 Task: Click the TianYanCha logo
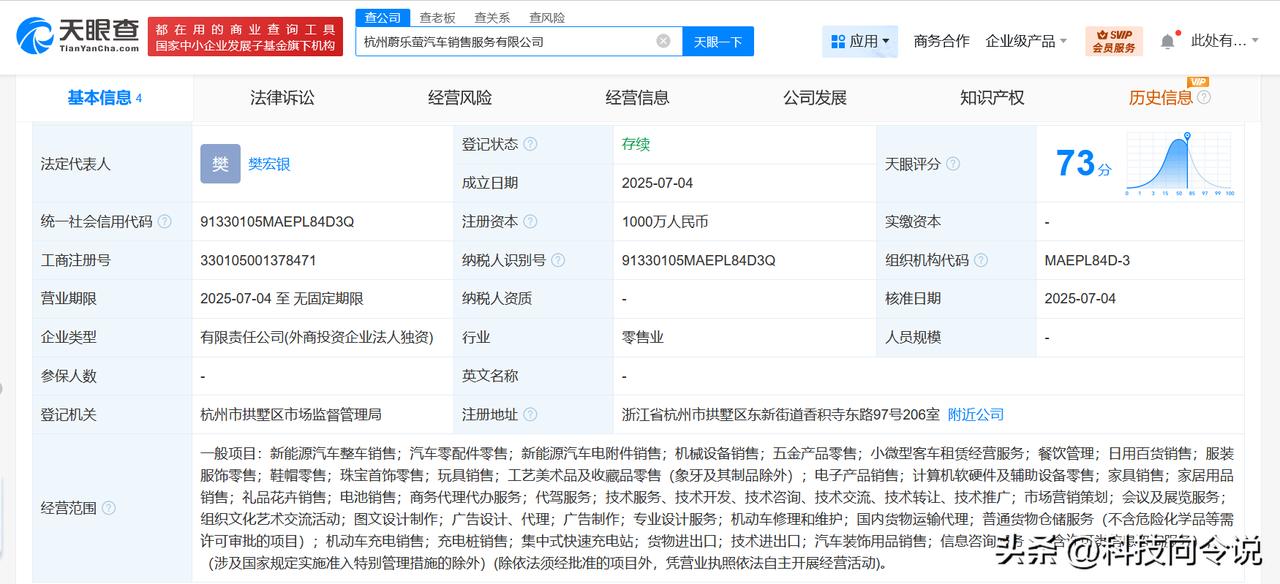pyautogui.click(x=77, y=35)
